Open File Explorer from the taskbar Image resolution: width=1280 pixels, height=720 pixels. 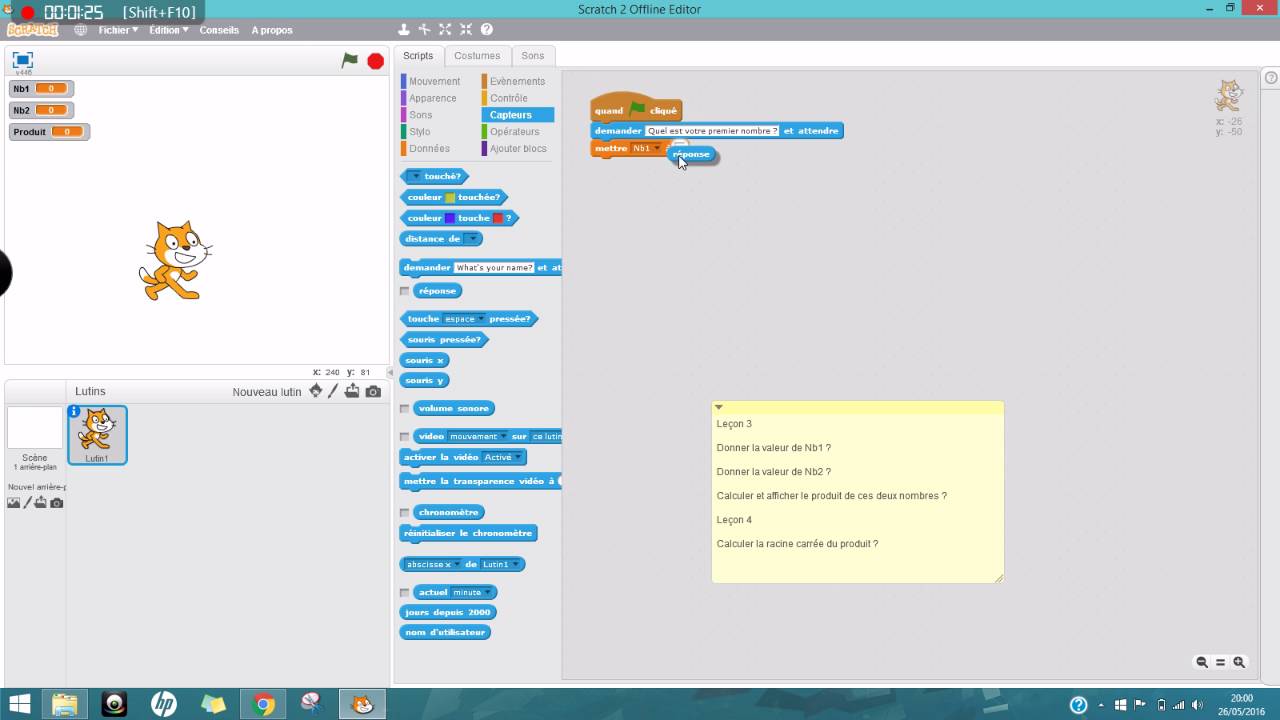(64, 704)
